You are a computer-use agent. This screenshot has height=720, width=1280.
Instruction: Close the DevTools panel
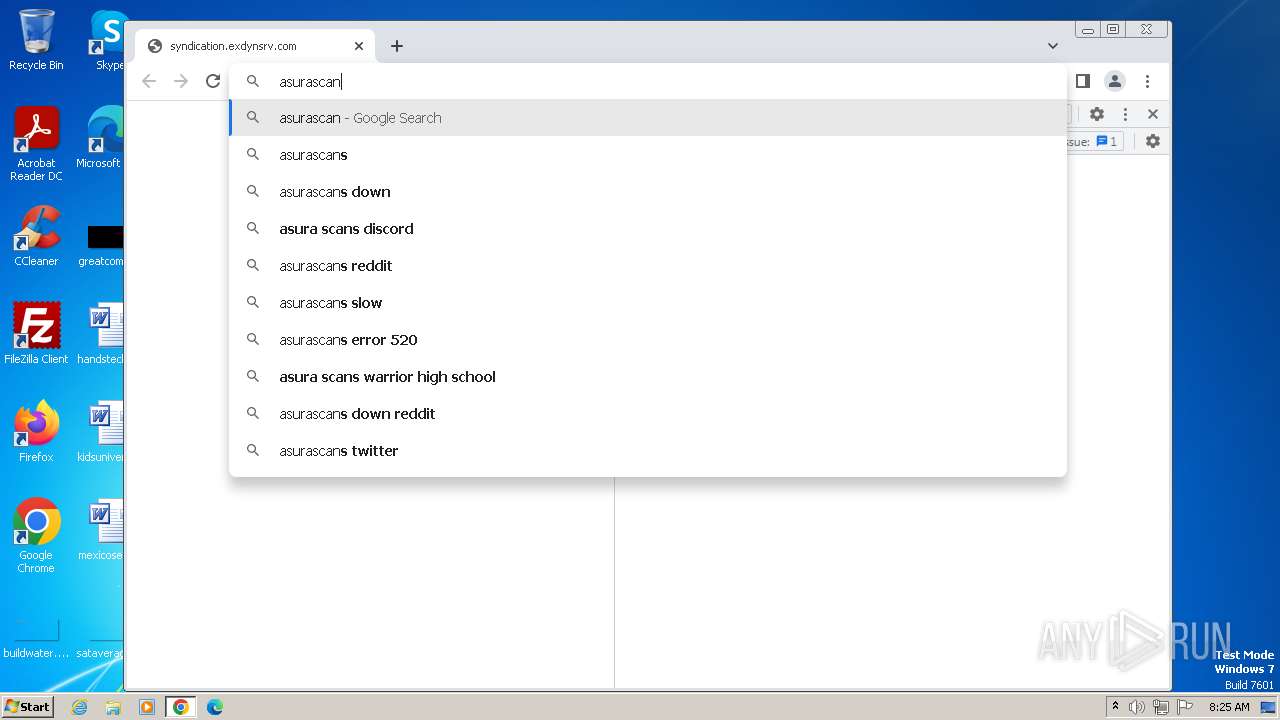click(1153, 114)
